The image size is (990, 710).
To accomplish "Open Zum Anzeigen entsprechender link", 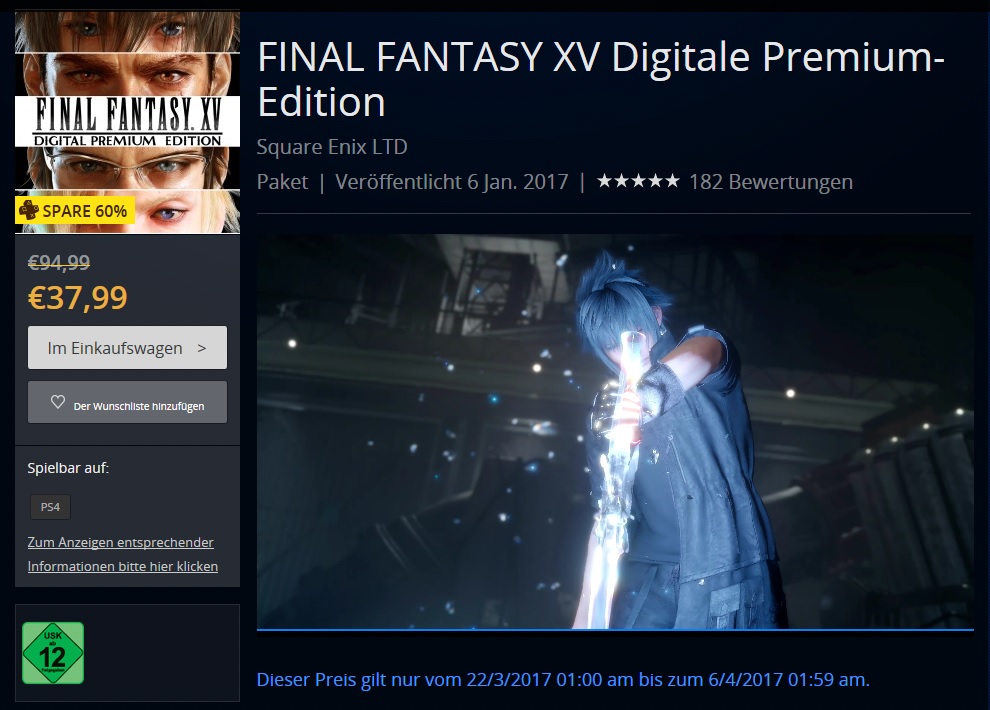I will click(x=121, y=542).
